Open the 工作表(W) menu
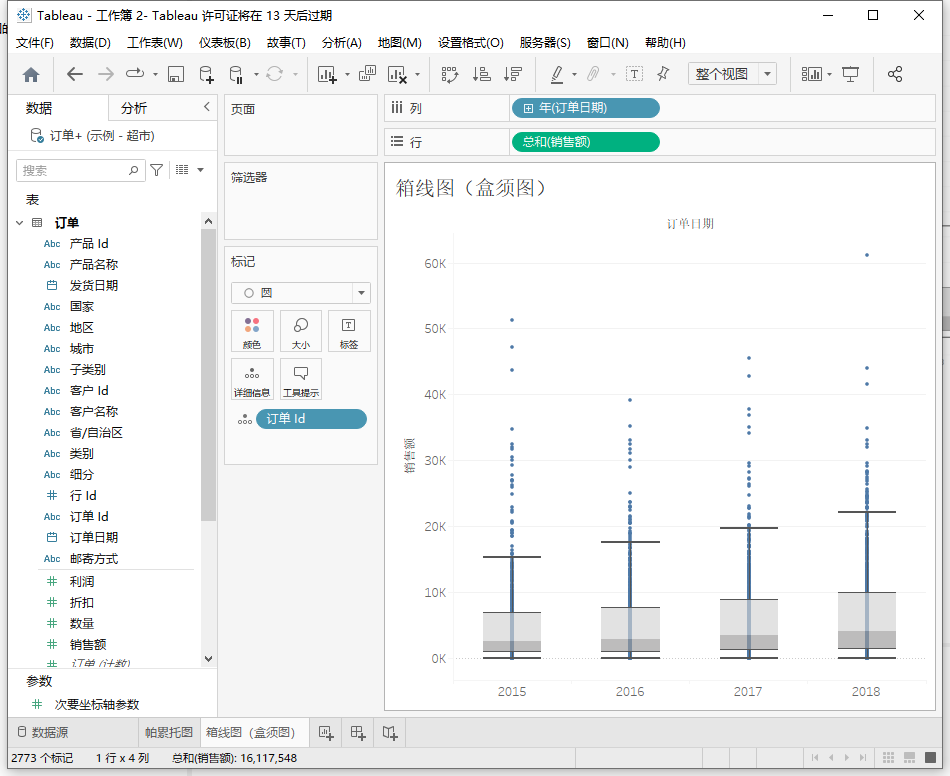Screen dimensions: 950x776 [154, 42]
